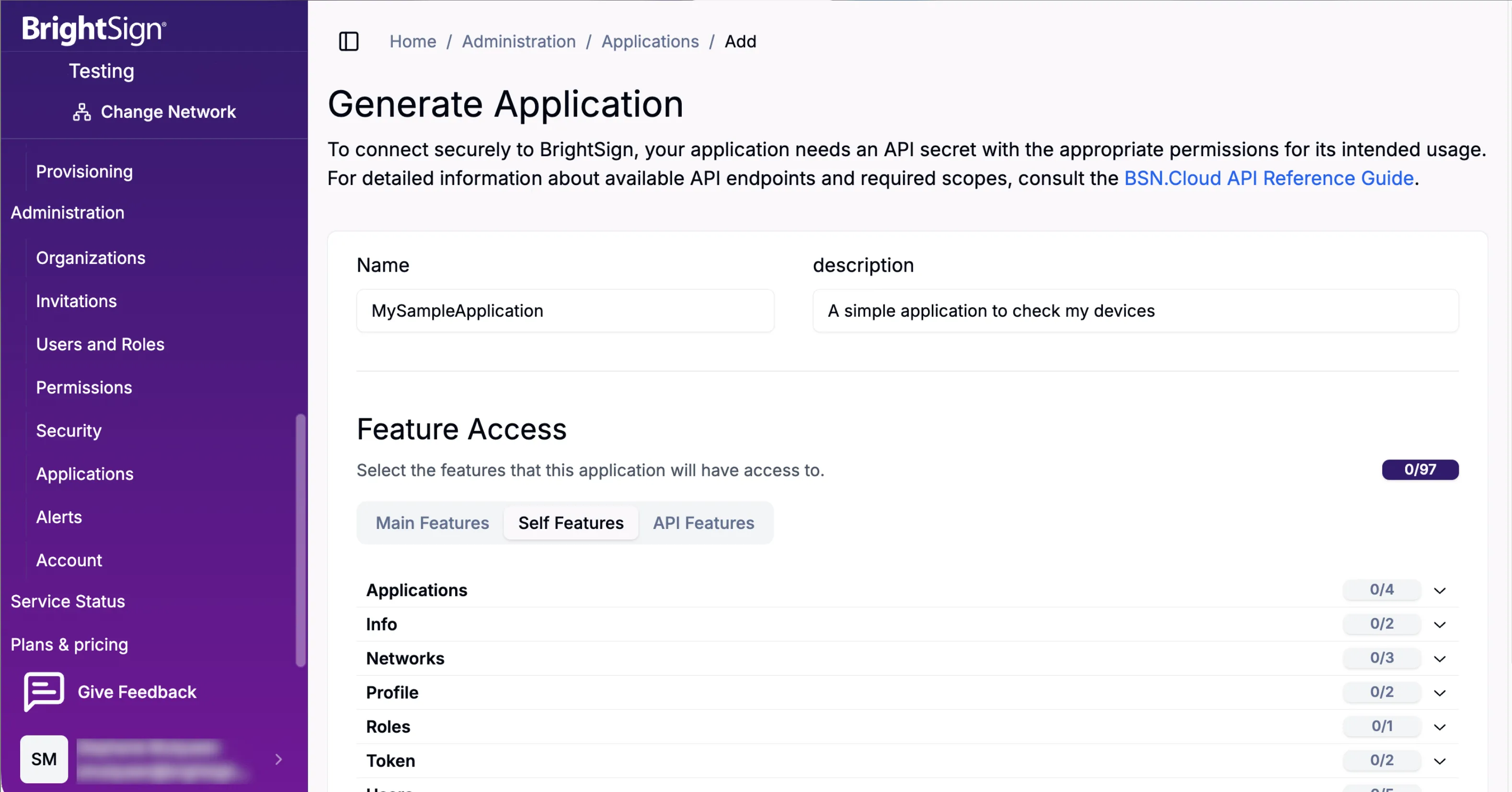
Task: Click the 0/97 selected features badge
Action: tap(1420, 470)
